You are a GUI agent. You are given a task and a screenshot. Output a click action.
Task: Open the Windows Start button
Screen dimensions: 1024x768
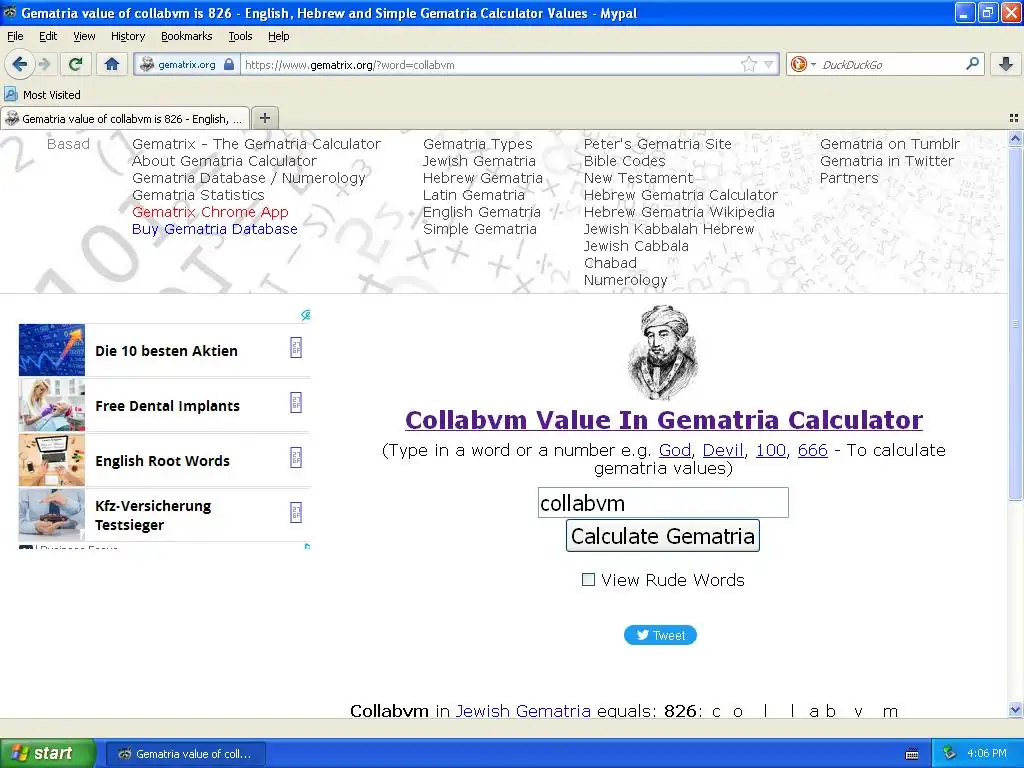[47, 753]
